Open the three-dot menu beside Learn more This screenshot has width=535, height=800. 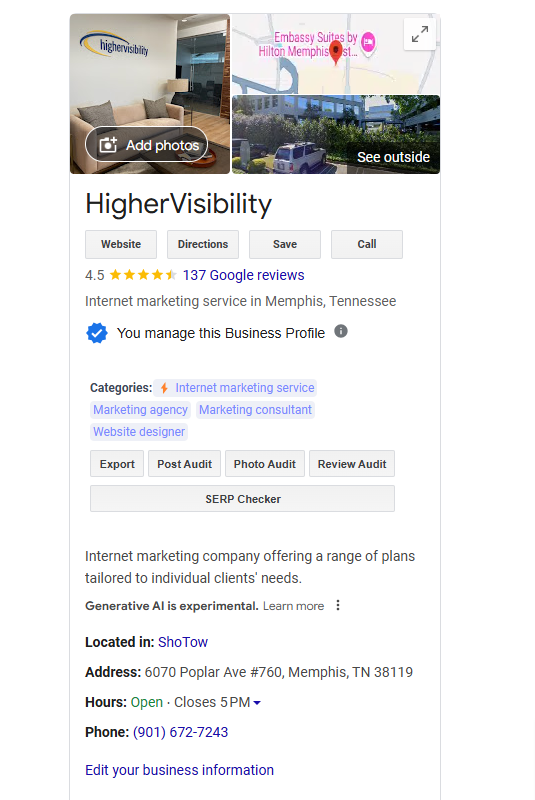338,605
